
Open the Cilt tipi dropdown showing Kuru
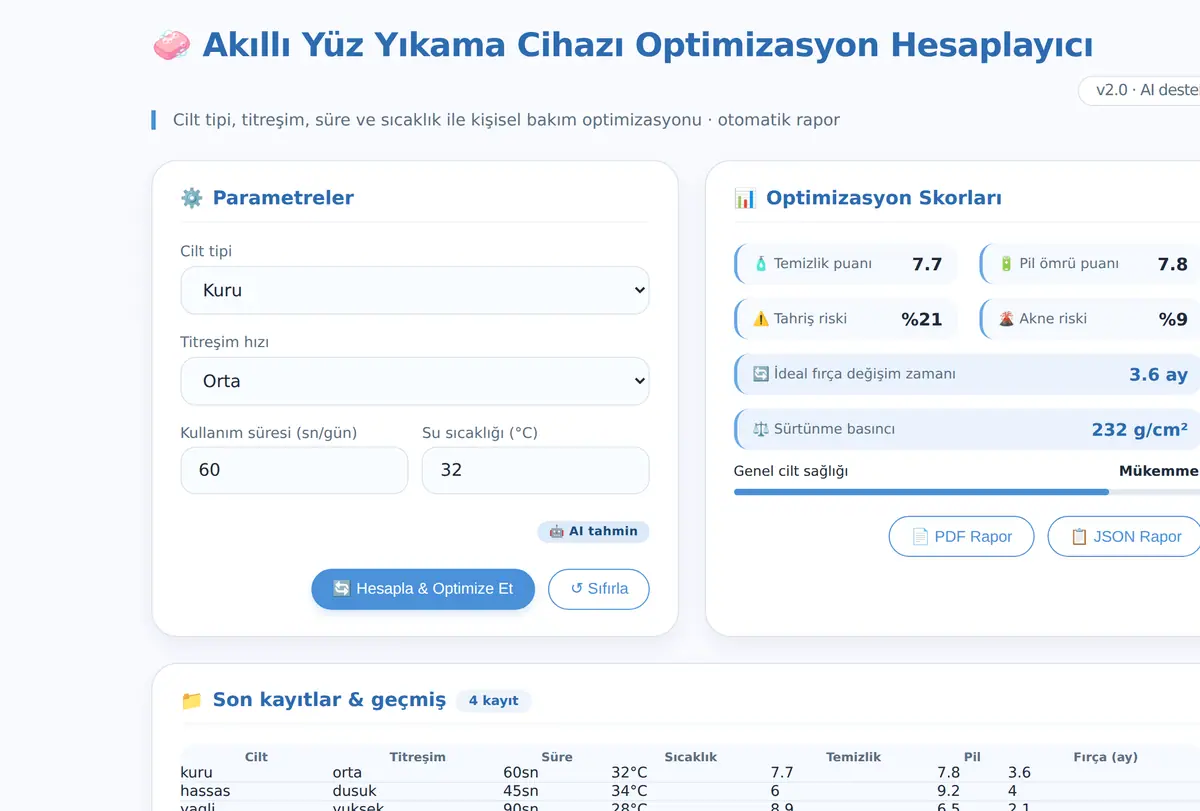(415, 290)
